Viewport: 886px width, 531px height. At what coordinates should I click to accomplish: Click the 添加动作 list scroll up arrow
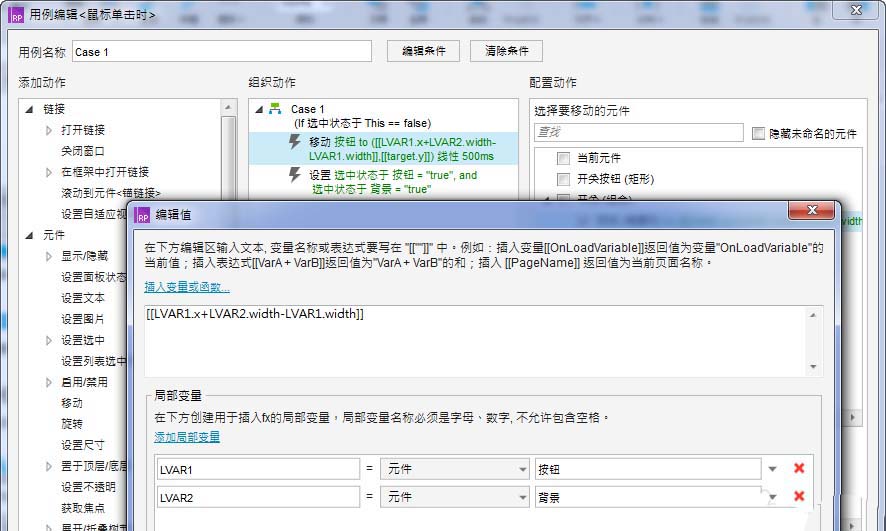click(x=228, y=108)
